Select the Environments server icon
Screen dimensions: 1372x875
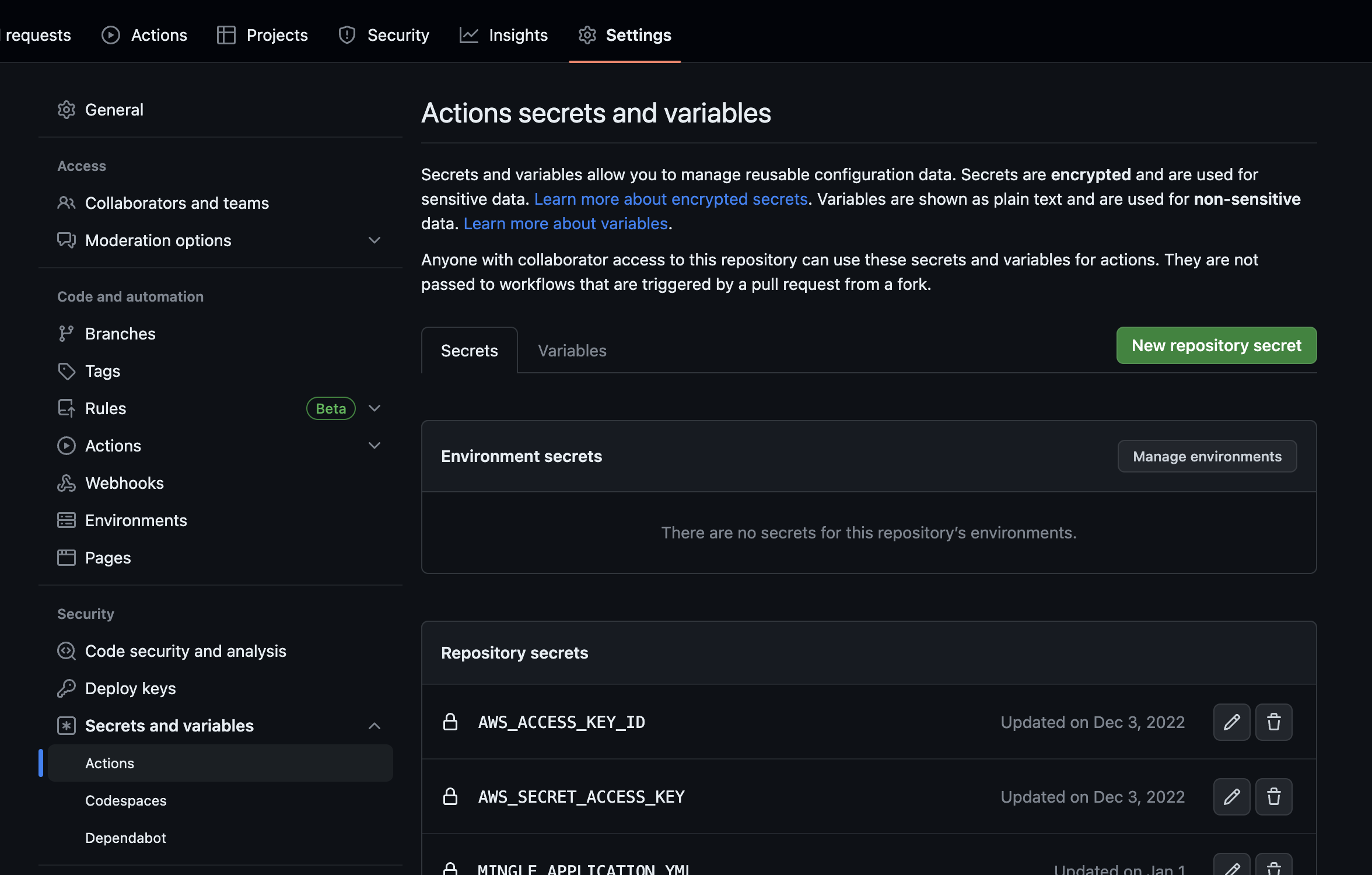pos(66,520)
